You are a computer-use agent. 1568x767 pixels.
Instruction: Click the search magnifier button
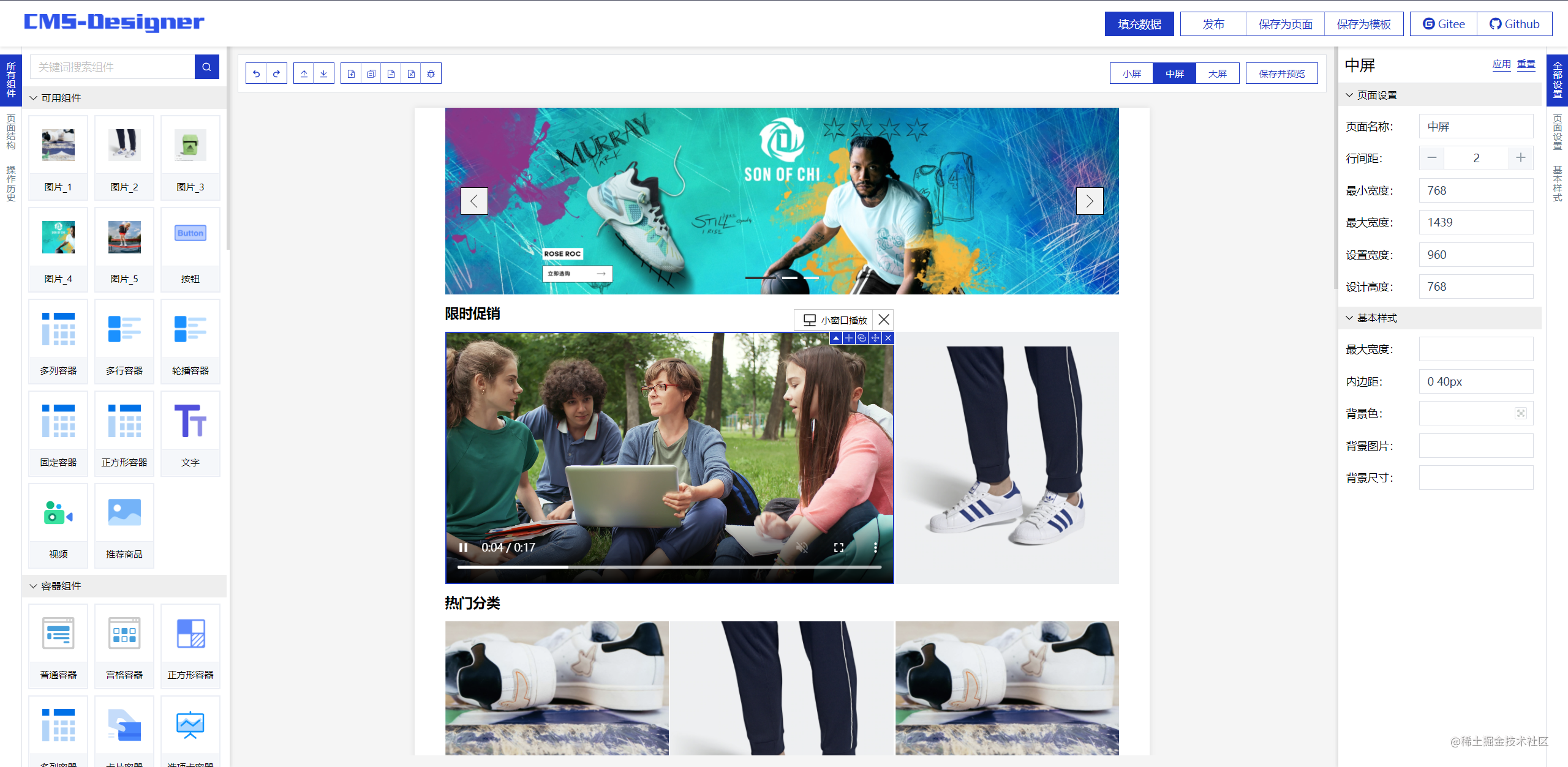206,67
